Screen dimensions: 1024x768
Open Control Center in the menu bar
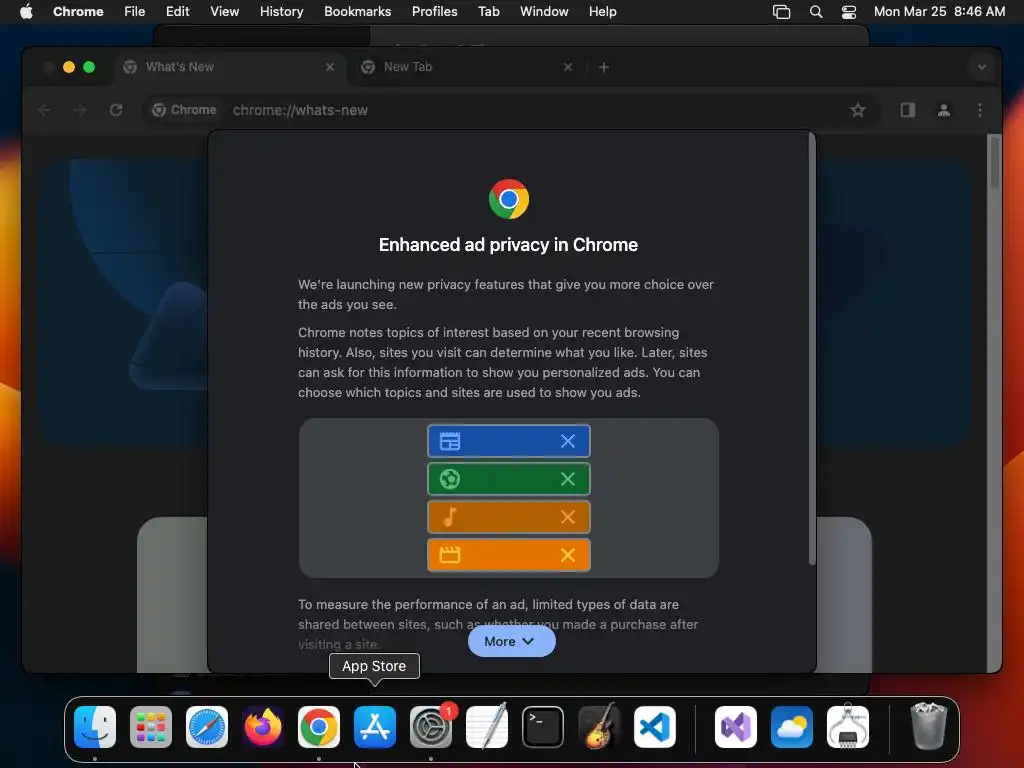[849, 12]
